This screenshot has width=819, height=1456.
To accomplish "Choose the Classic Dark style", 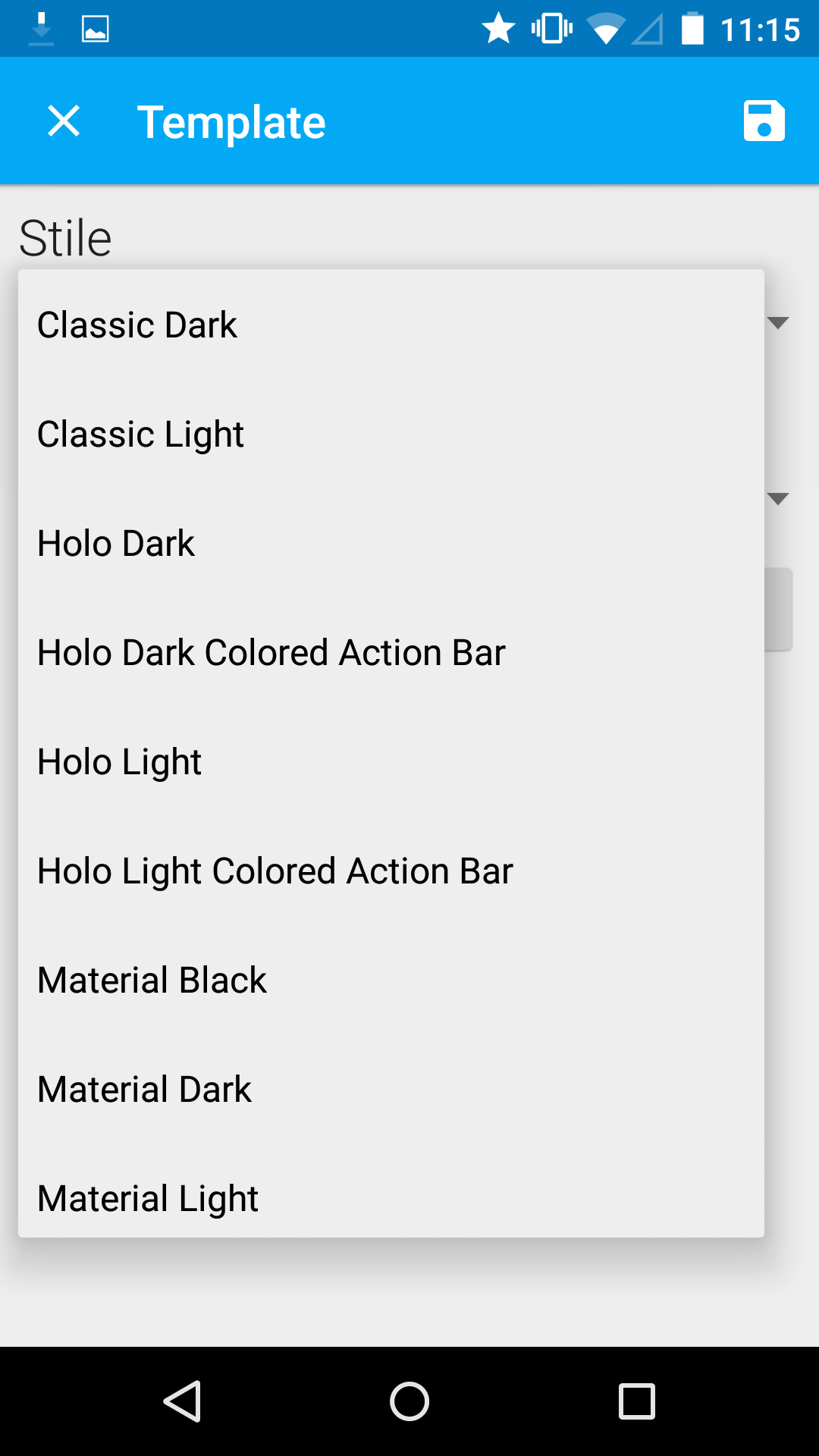I will (x=391, y=325).
